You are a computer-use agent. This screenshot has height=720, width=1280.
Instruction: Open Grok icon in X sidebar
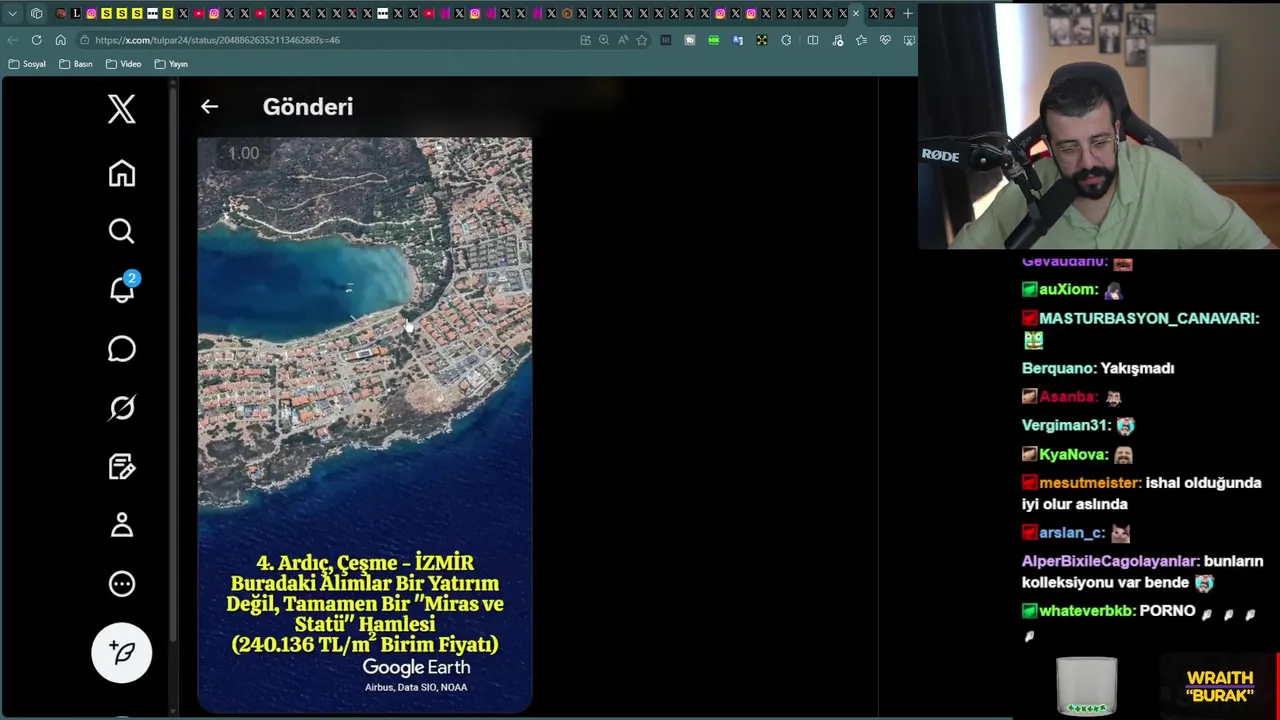tap(122, 408)
